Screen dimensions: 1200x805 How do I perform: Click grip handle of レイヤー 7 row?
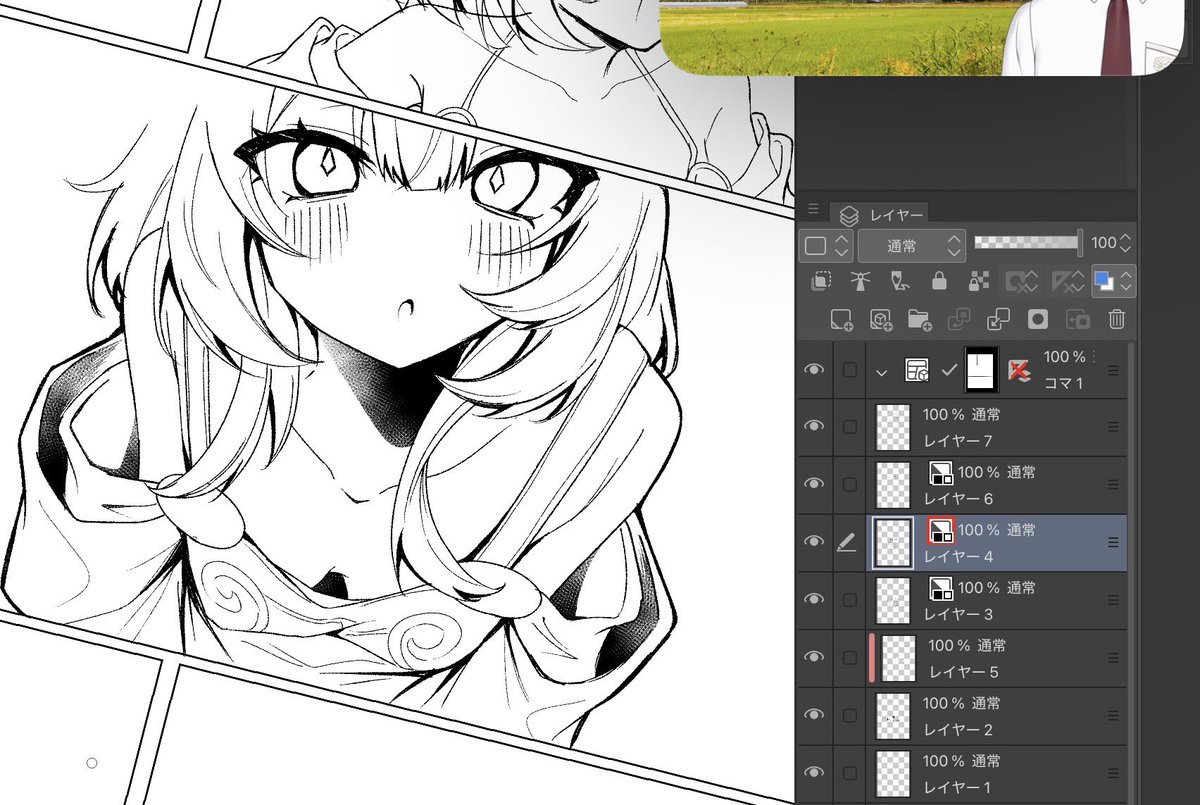point(1113,427)
